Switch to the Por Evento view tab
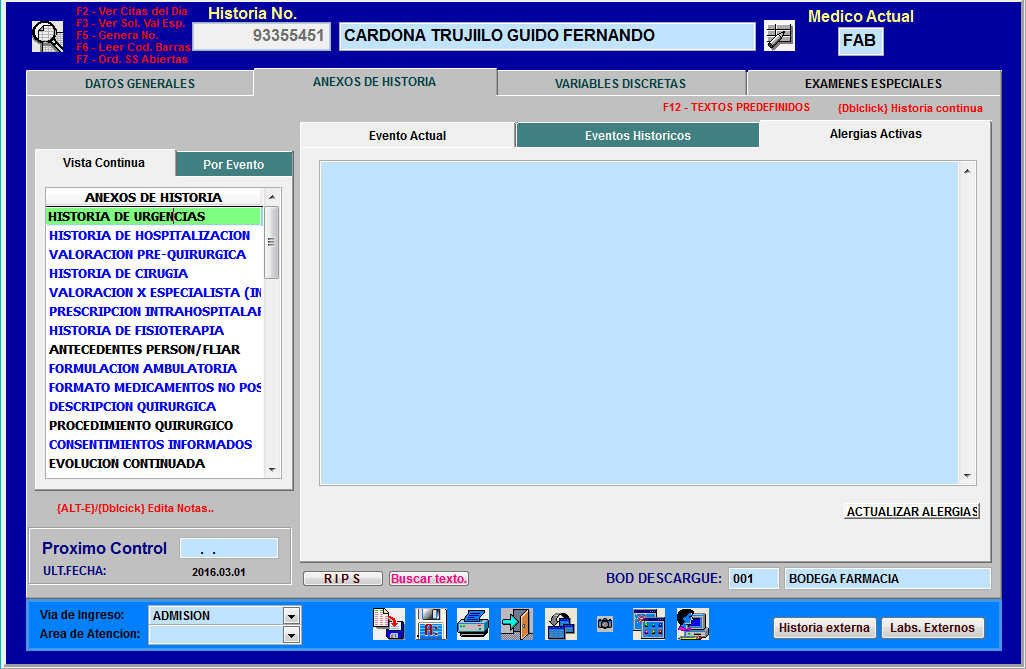The image size is (1026, 669). tap(234, 164)
